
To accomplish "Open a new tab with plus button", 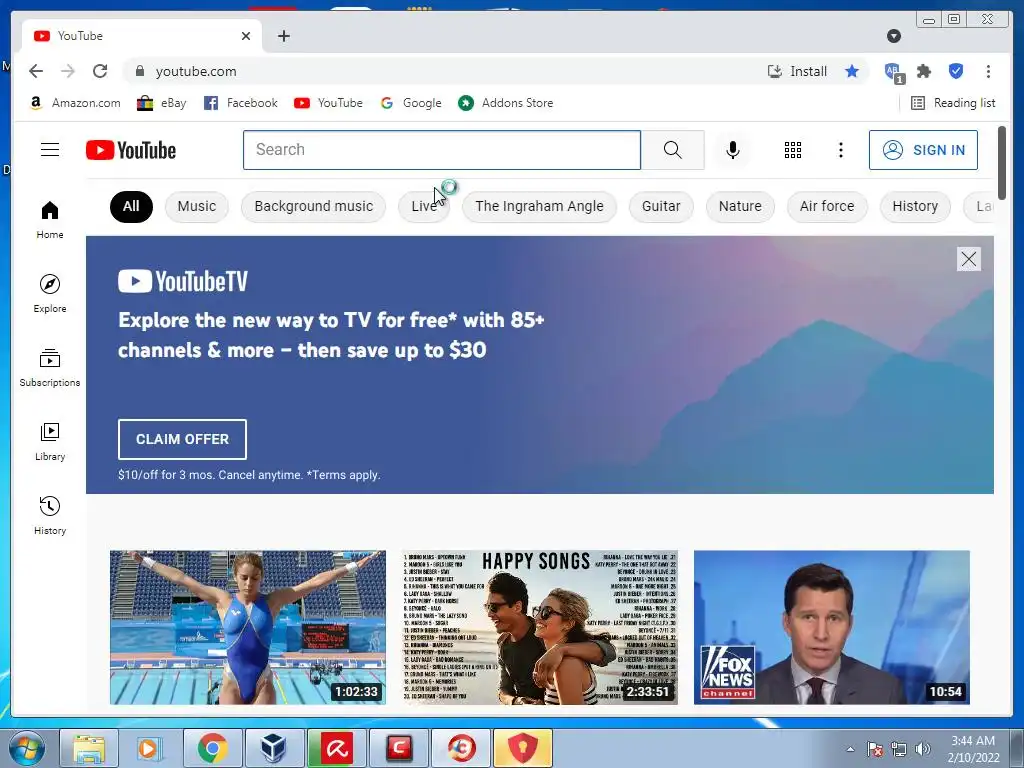I will pyautogui.click(x=283, y=36).
